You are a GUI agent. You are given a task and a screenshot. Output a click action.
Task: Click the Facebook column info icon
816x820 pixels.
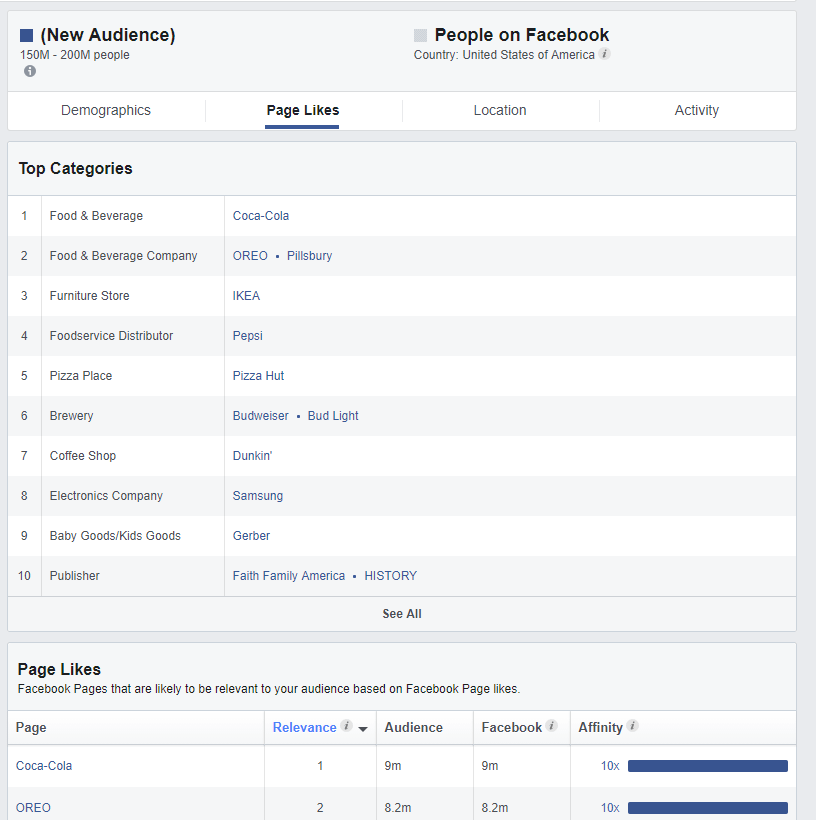[x=551, y=725]
